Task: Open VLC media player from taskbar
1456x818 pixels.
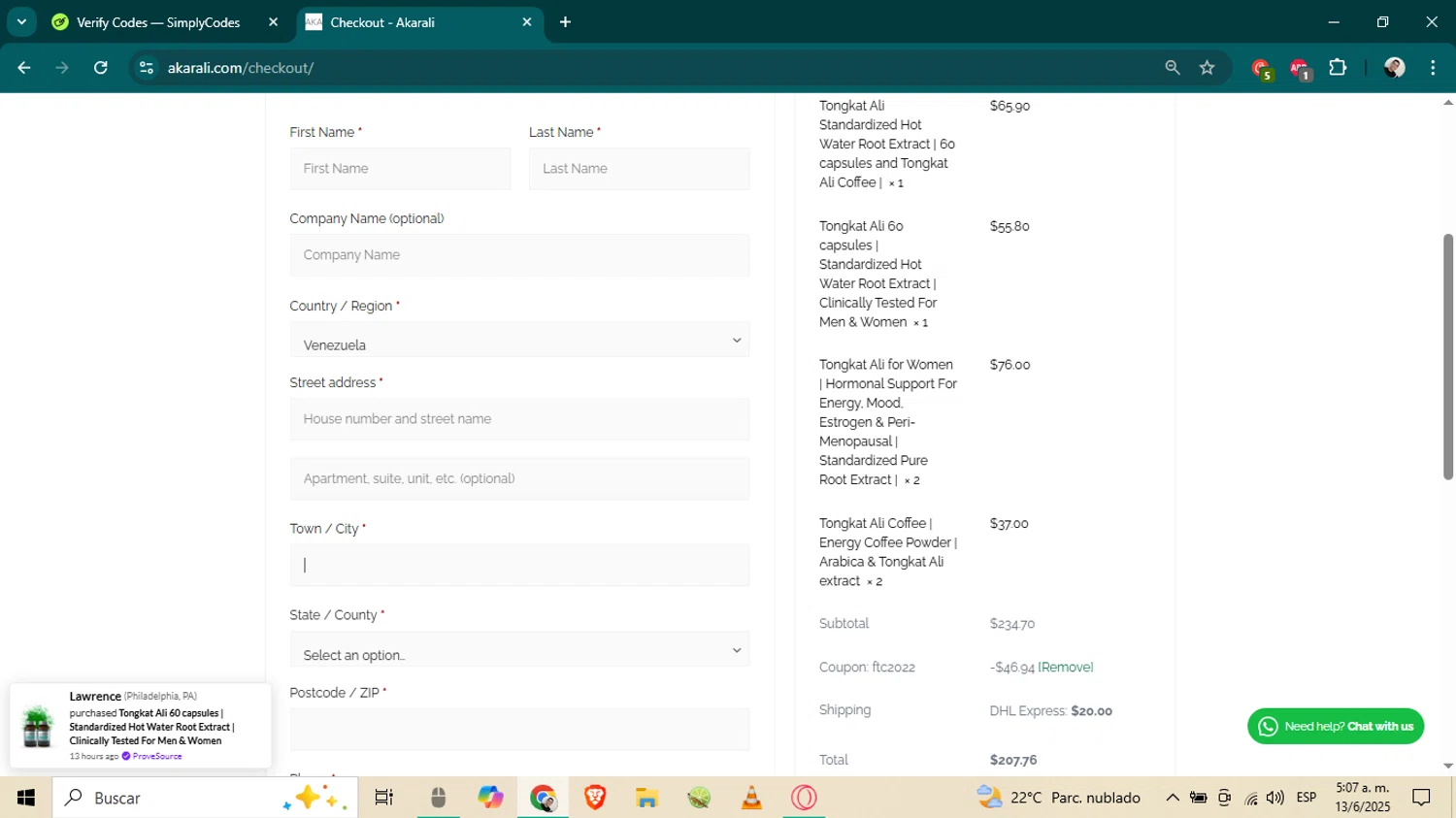Action: 751,798
